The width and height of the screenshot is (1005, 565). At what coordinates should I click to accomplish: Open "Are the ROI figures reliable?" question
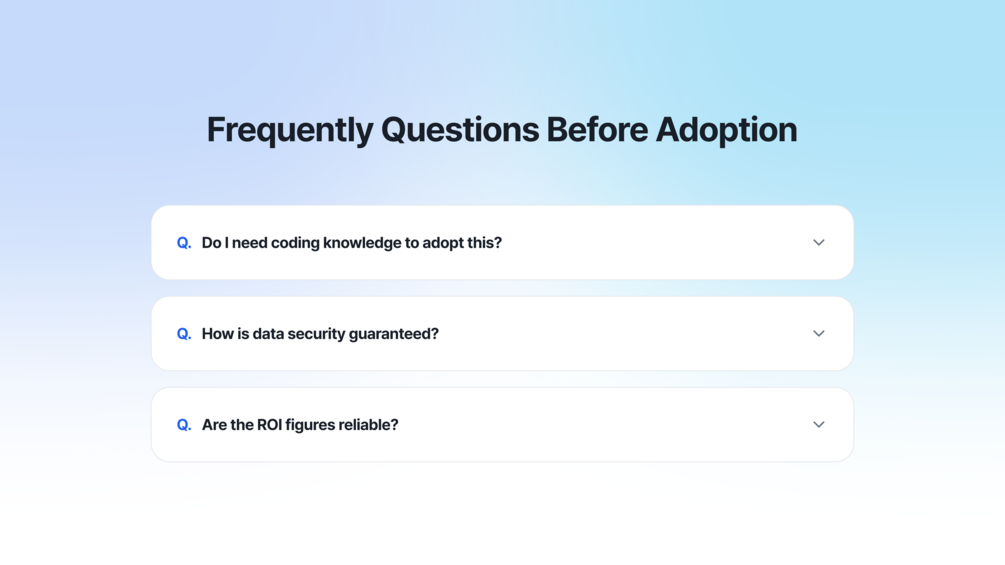(300, 425)
